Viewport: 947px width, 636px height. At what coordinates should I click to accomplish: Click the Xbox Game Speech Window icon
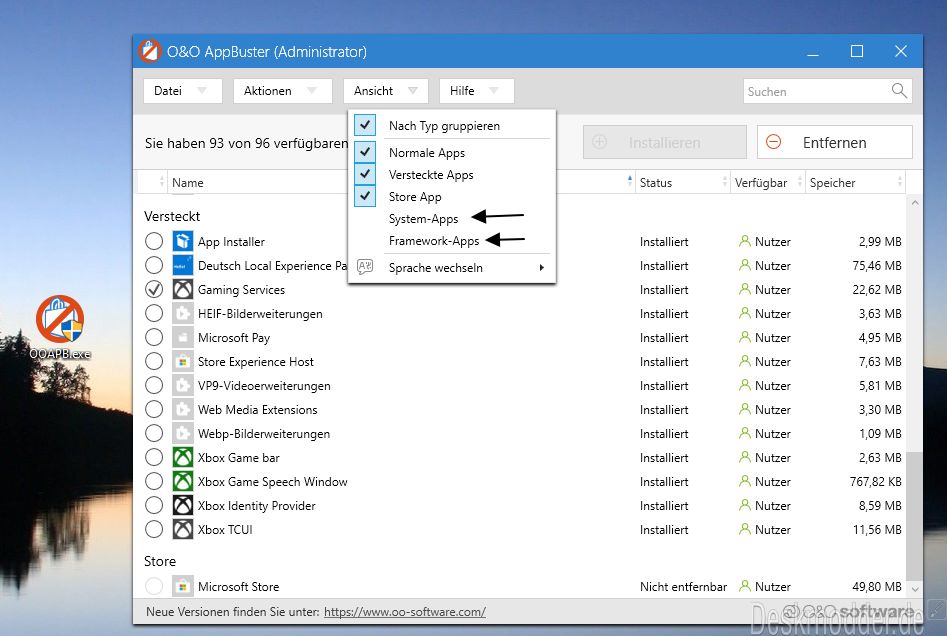pos(182,481)
